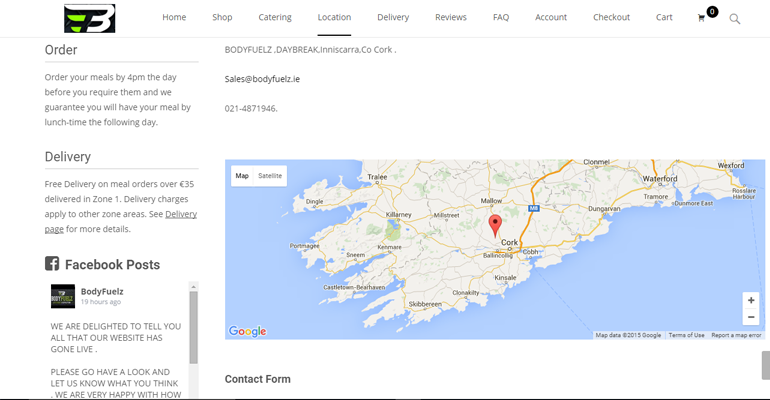Select the Map view toggle
The height and width of the screenshot is (400, 770).
click(x=242, y=176)
